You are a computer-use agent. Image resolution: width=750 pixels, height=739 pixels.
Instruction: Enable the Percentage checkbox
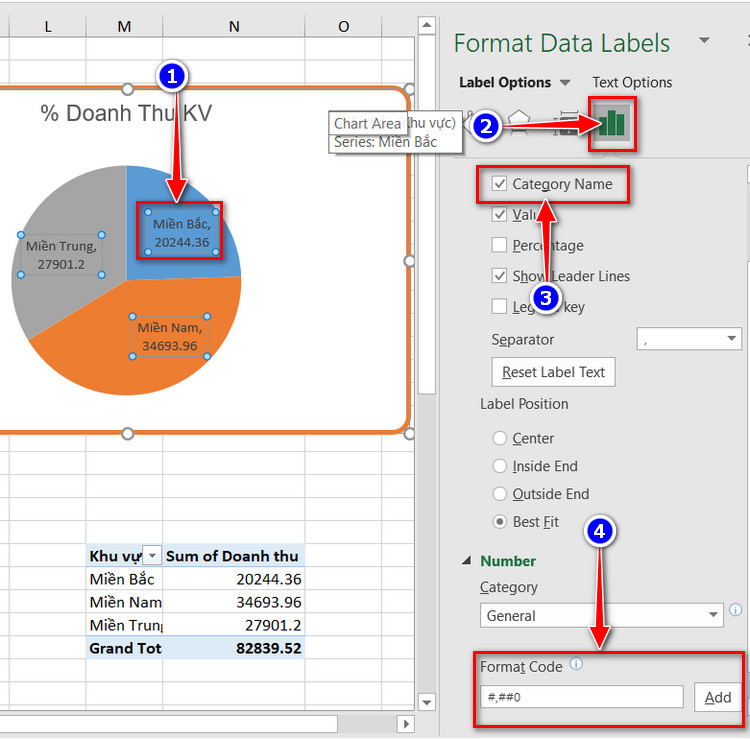pos(499,245)
